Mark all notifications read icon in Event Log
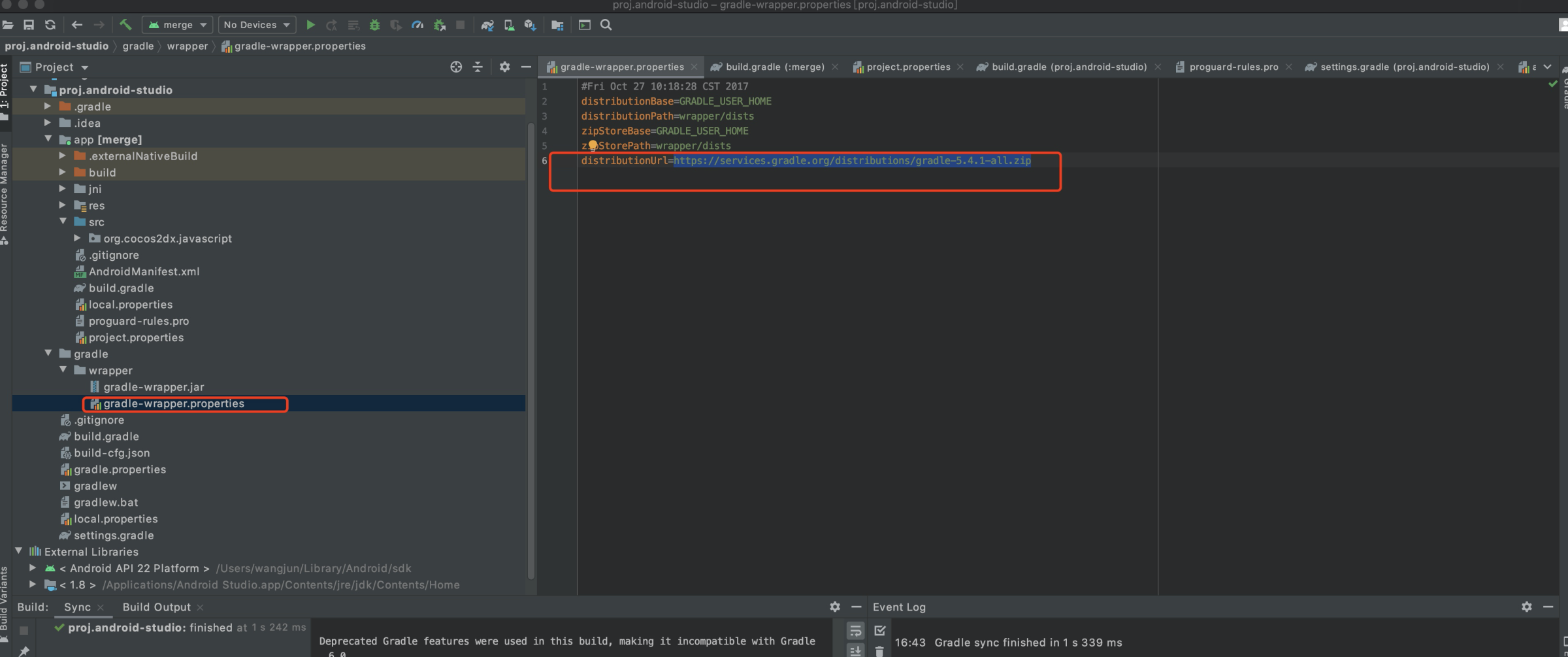 879,631
